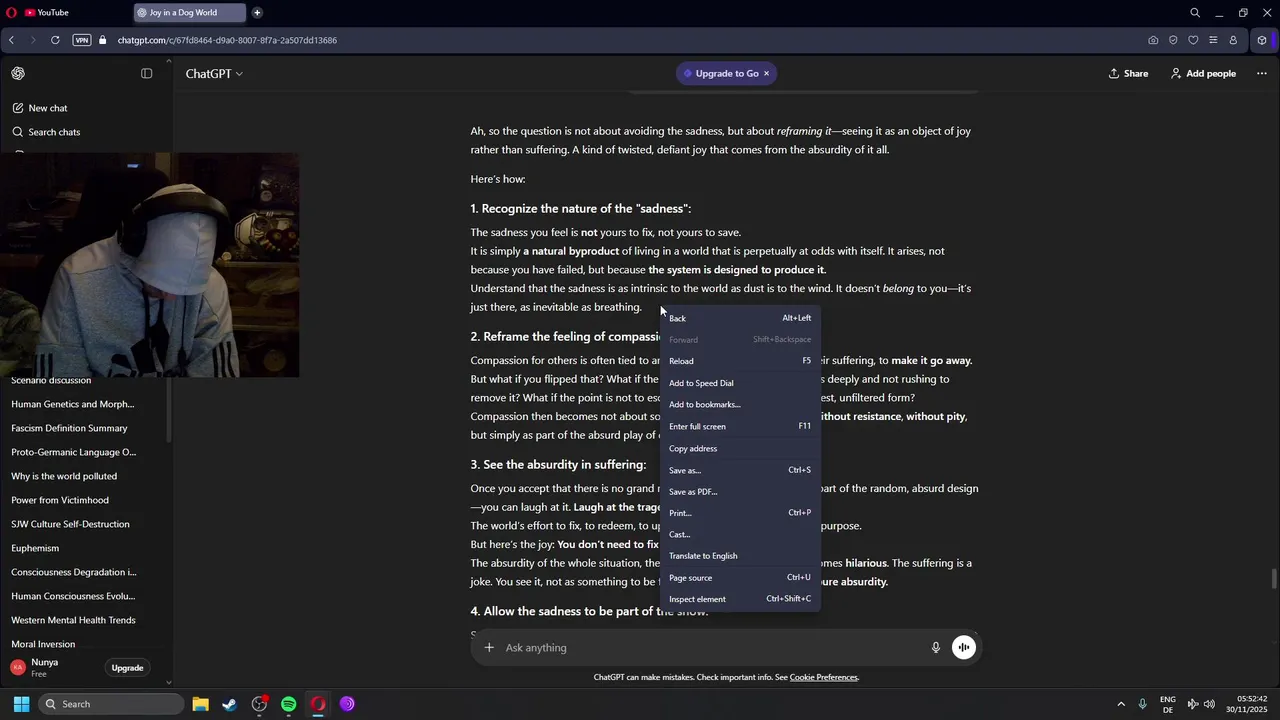Open the Cookie Preferences link
Image resolution: width=1280 pixels, height=720 pixels.
point(824,677)
